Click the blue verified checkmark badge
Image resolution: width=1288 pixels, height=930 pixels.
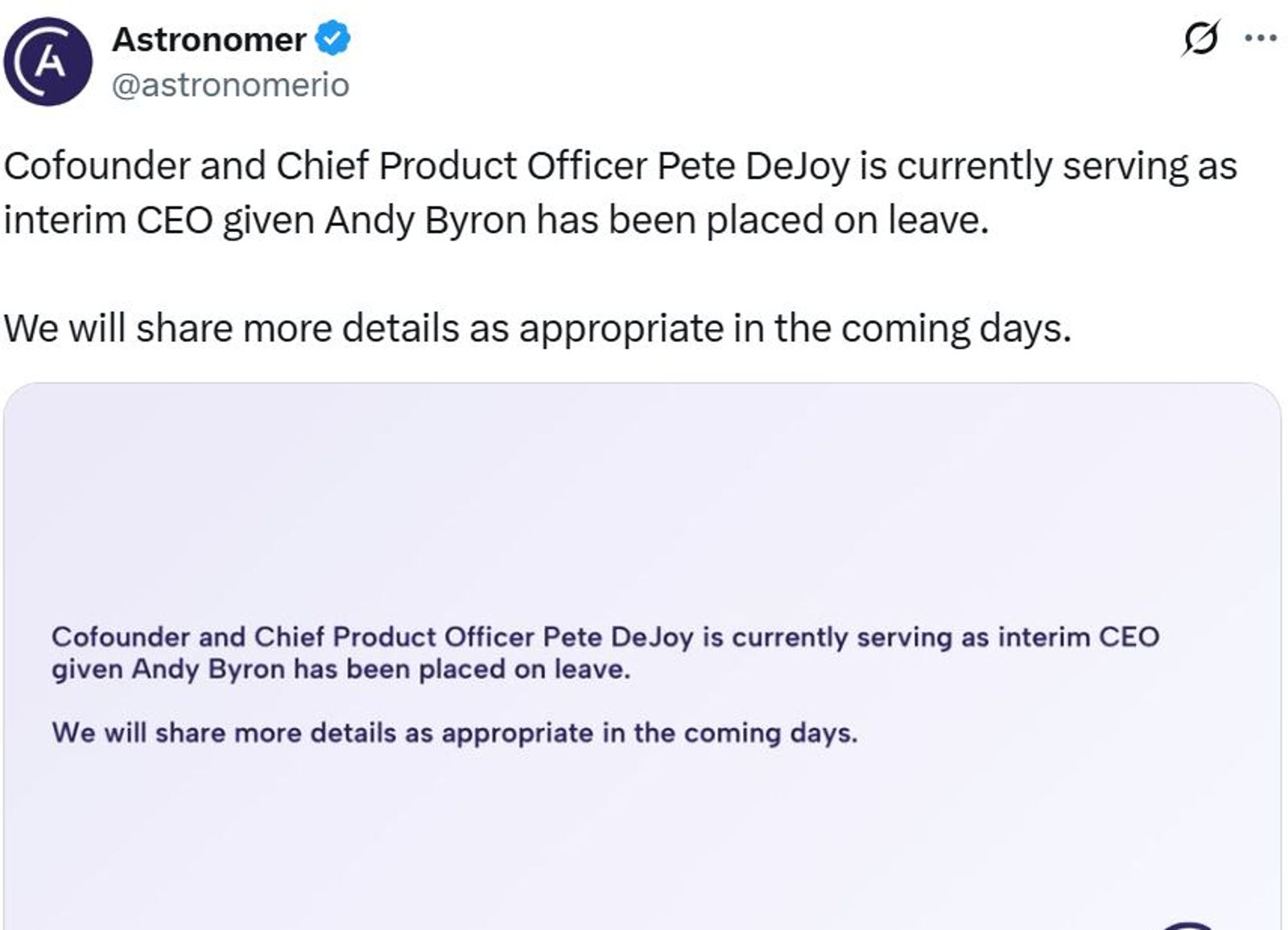tap(332, 39)
